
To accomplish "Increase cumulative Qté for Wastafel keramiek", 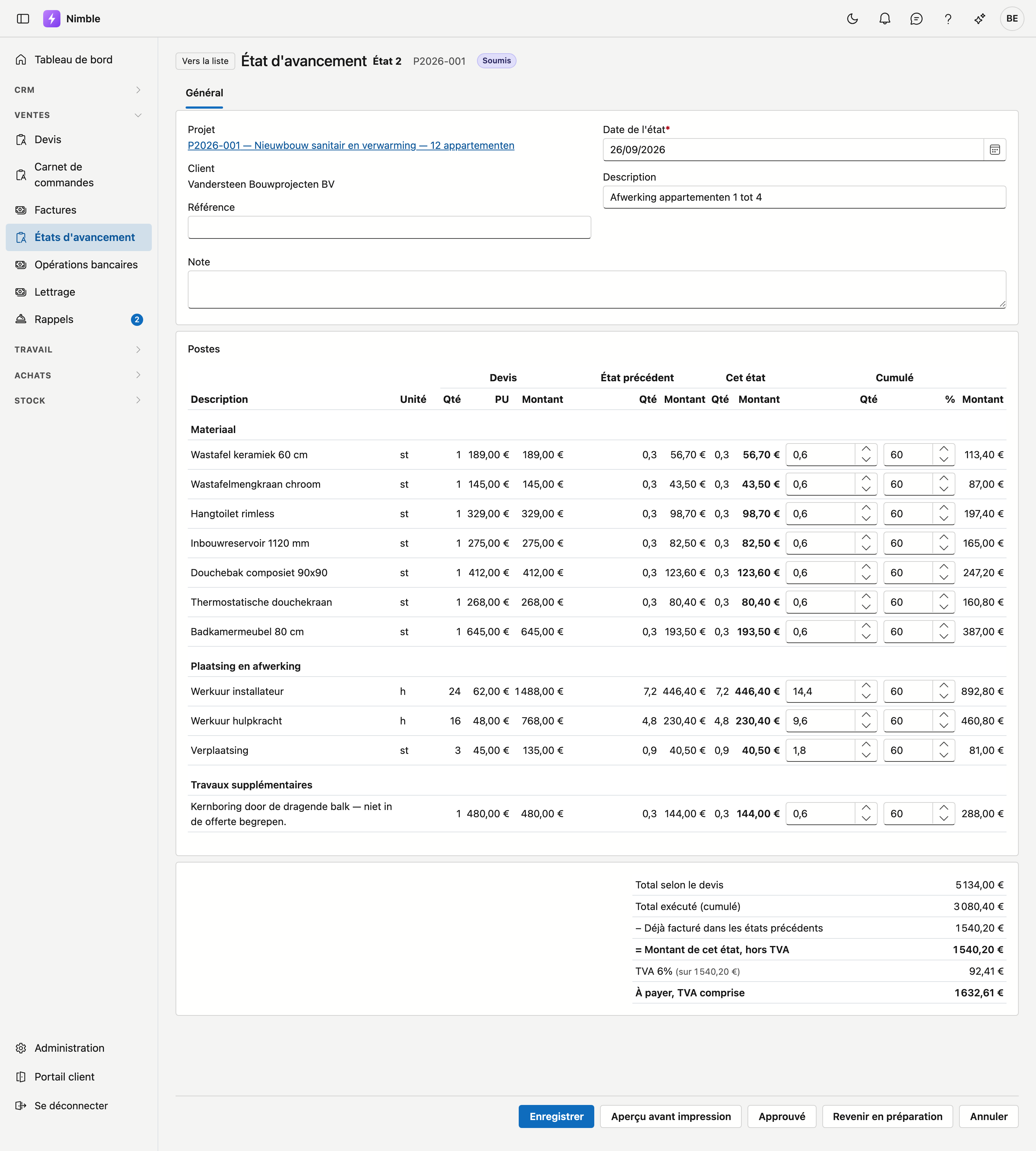I will 866,449.
